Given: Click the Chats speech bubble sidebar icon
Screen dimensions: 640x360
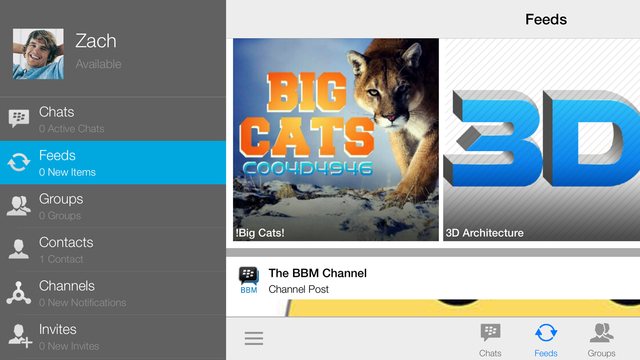Looking at the screenshot, I should point(19,118).
